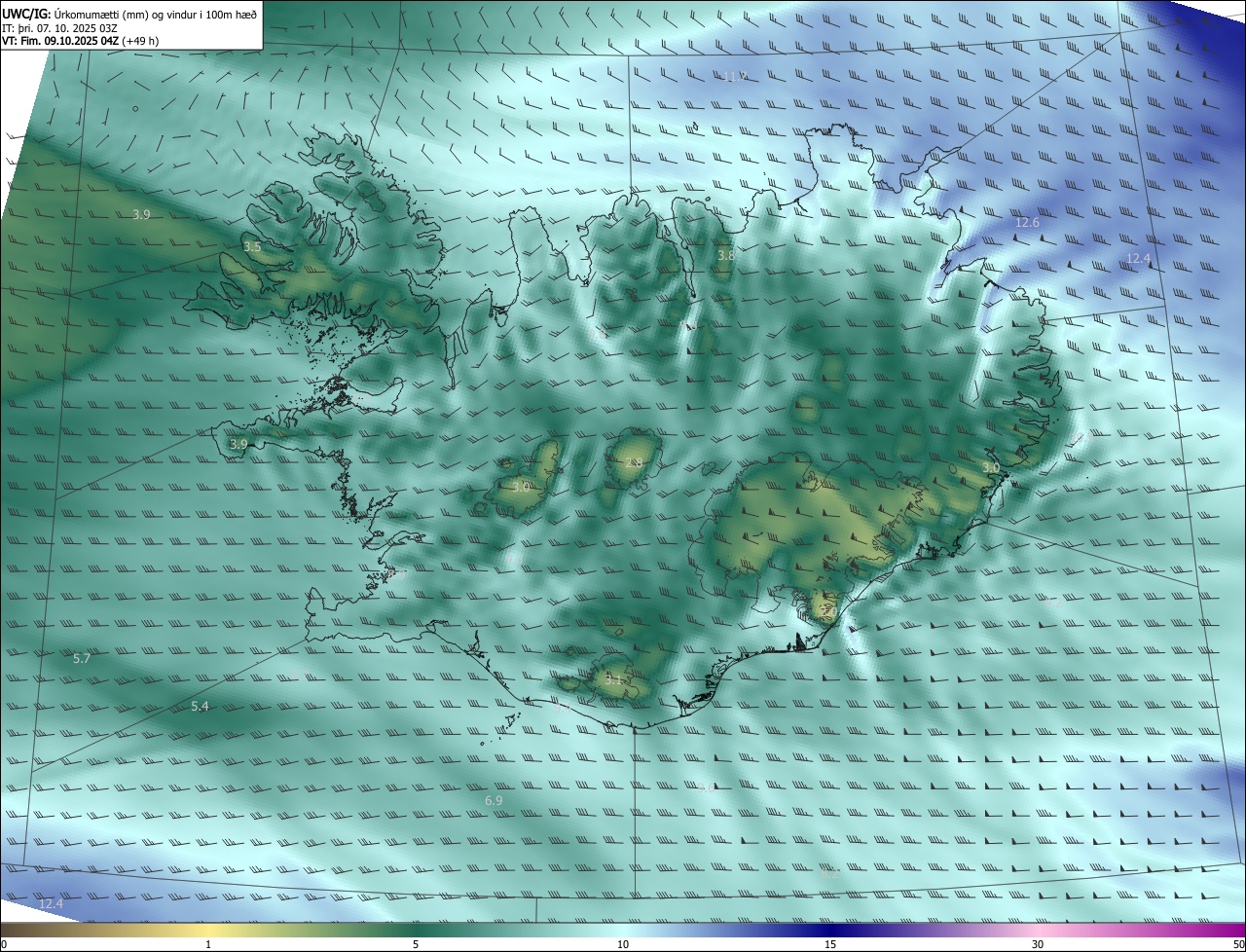Viewport: 1246px width, 952px height.
Task: Click the 3.9 label on the Snæfellsnes peninsula tip
Action: (x=238, y=444)
